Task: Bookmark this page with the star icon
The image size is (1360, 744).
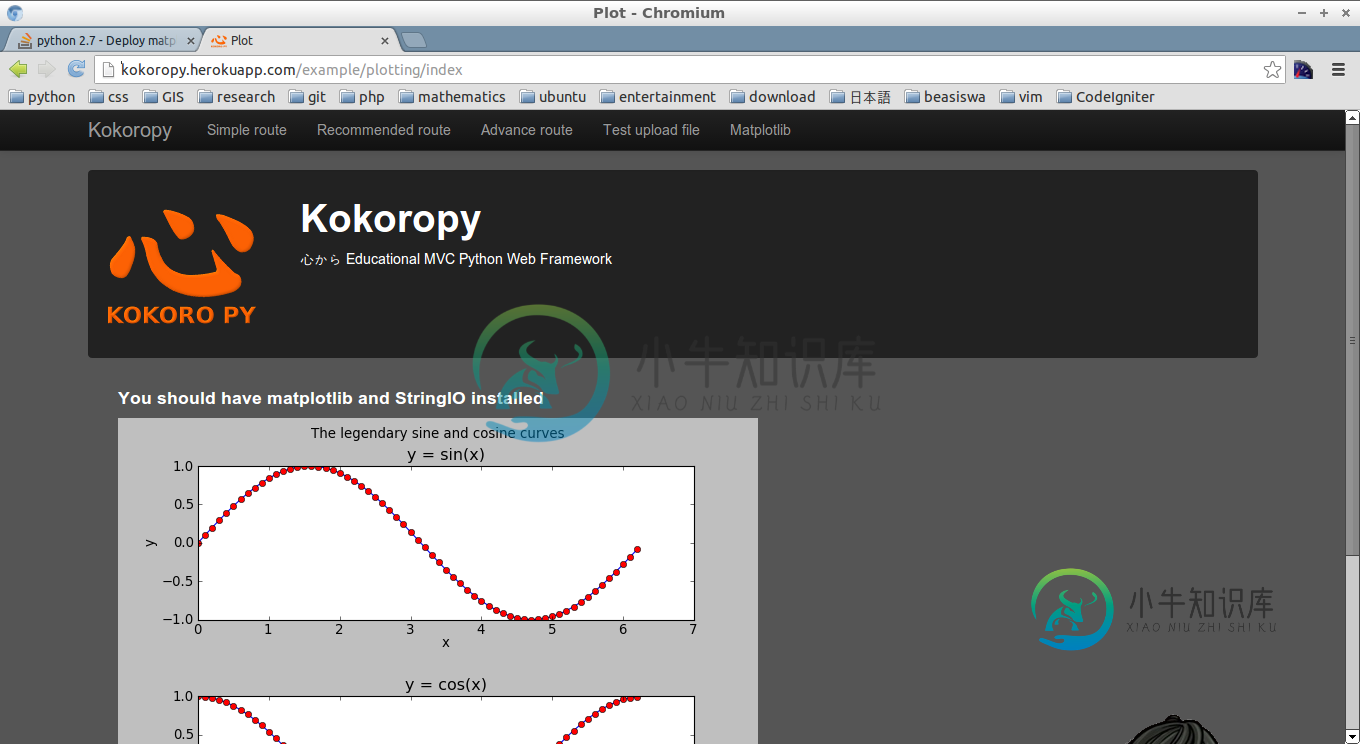Action: pyautogui.click(x=1272, y=69)
